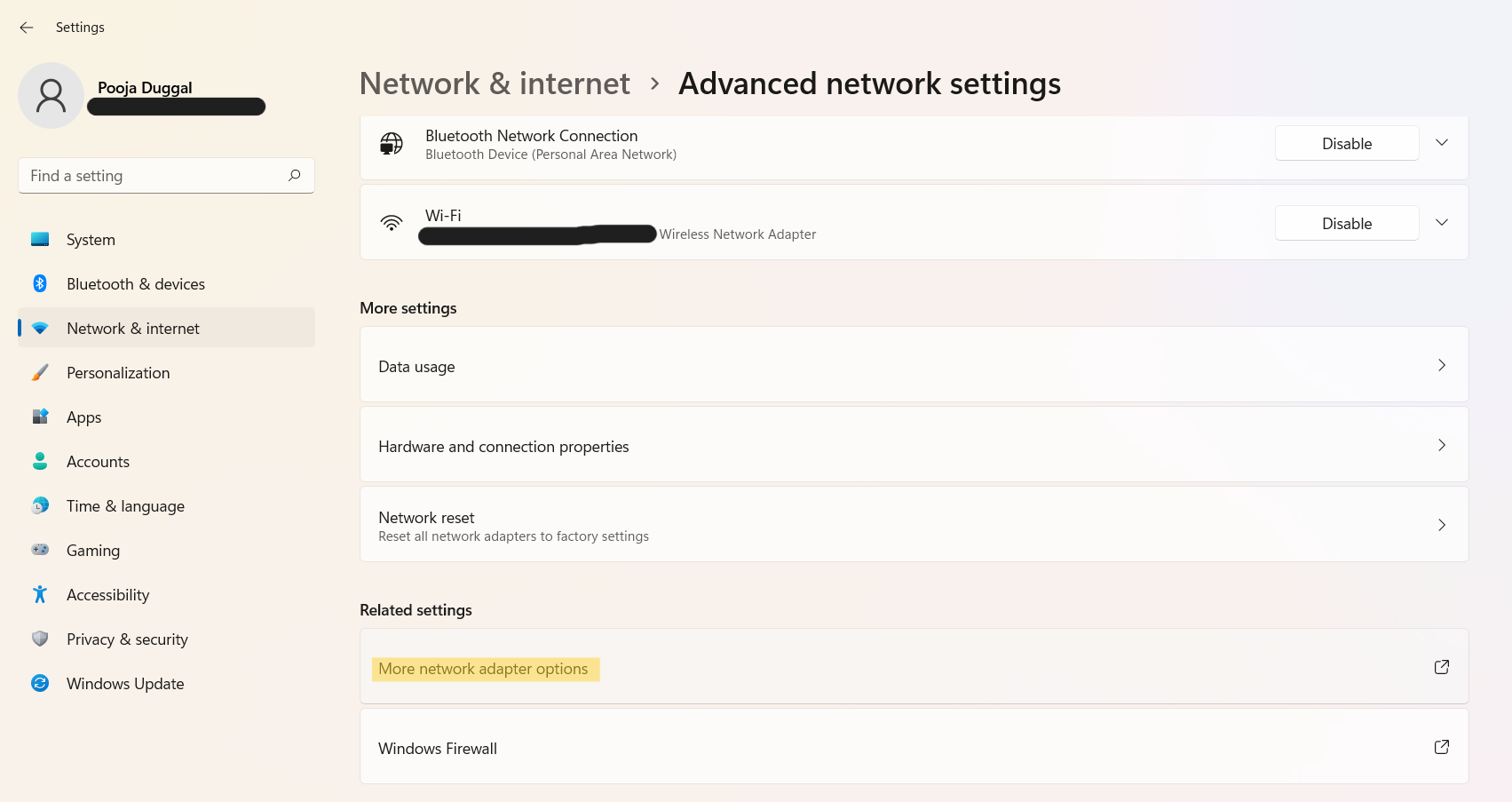Click the Find a setting search box
This screenshot has height=802, width=1512.
coord(155,176)
